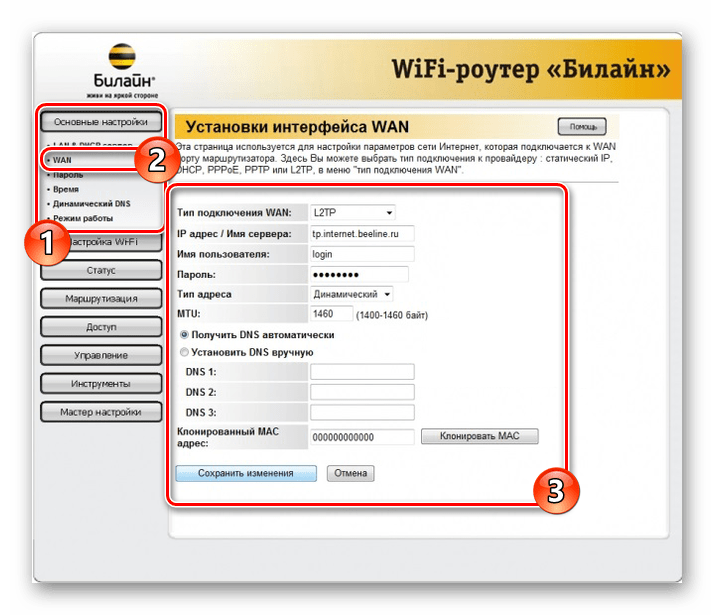Image resolution: width=714 pixels, height=615 pixels.
Task: Click the Отмена button
Action: [x=351, y=473]
